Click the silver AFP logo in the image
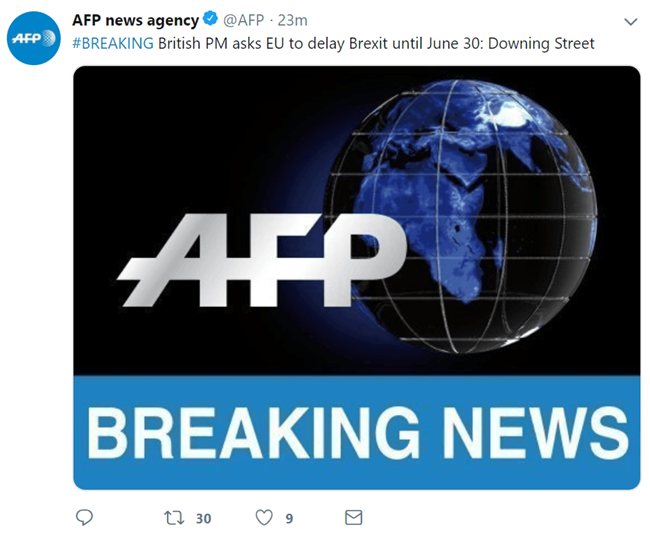This screenshot has height=539, width=650. tap(262, 260)
